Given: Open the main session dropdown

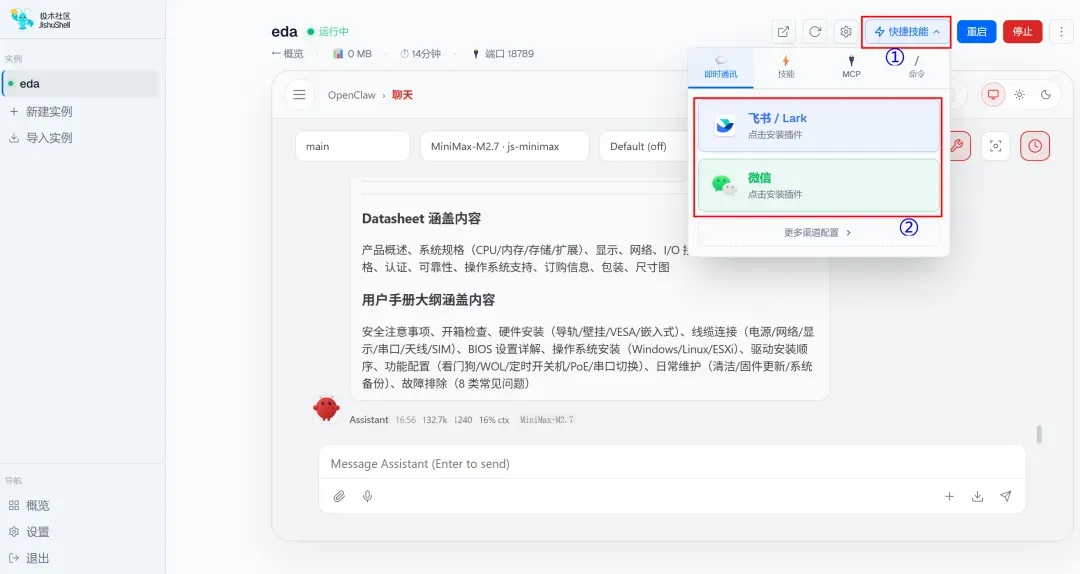Looking at the screenshot, I should pyautogui.click(x=353, y=146).
